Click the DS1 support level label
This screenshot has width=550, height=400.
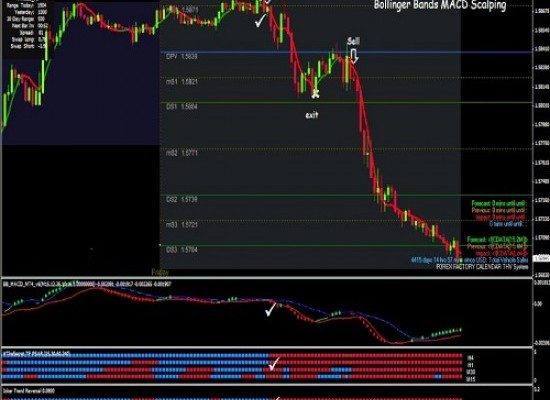(x=182, y=107)
